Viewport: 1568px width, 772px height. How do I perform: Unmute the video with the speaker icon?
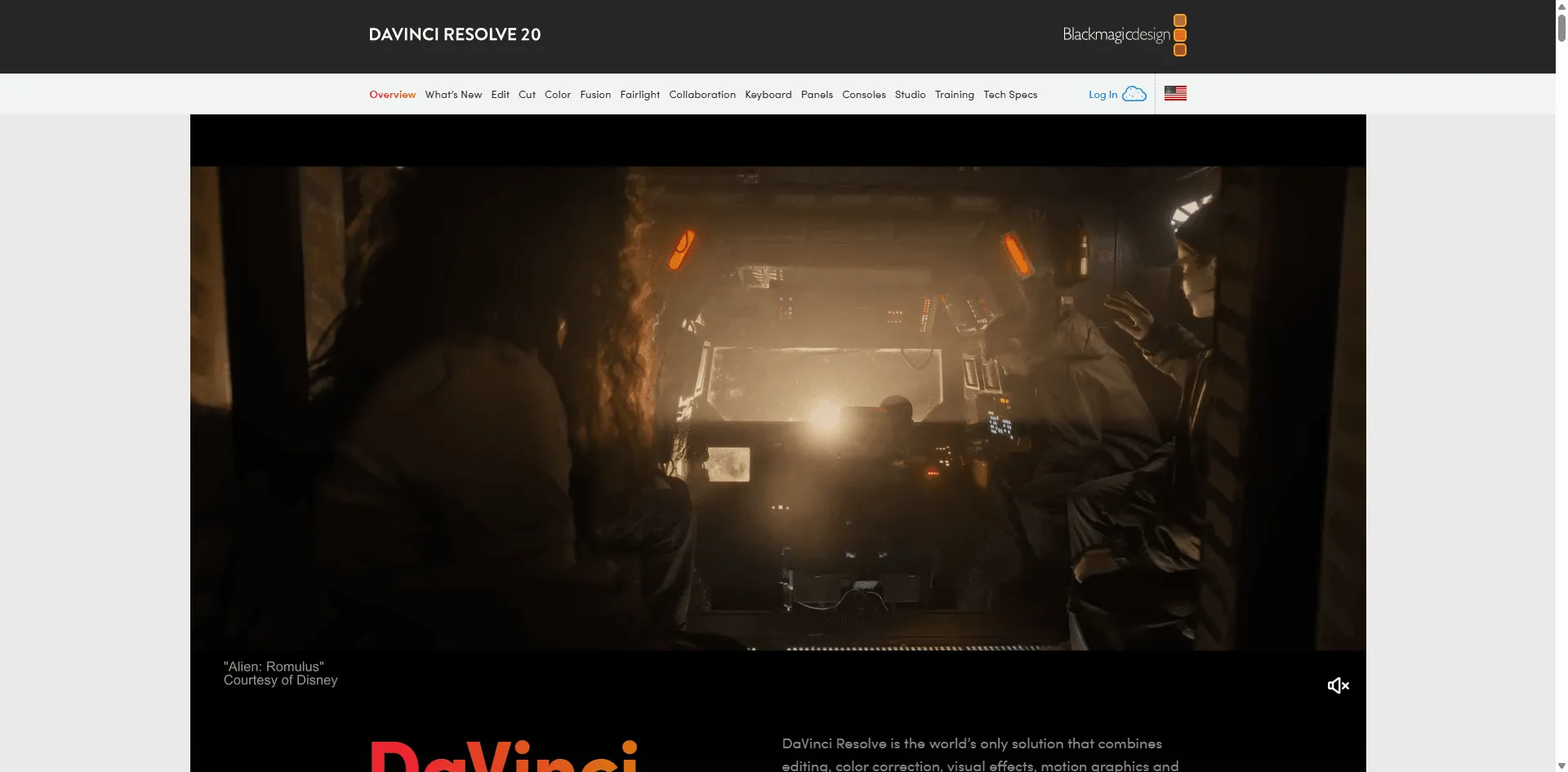[x=1338, y=685]
